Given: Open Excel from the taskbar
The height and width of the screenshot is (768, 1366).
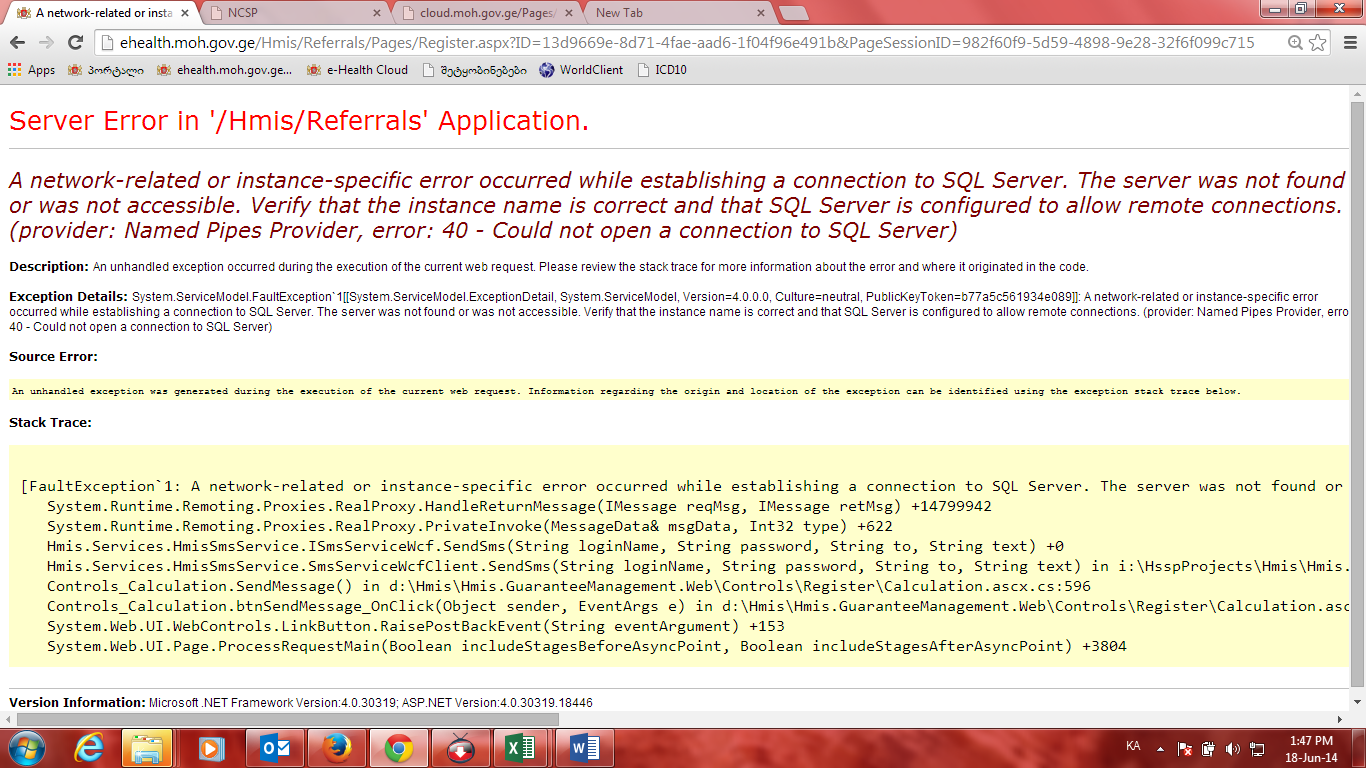Looking at the screenshot, I should click(520, 748).
